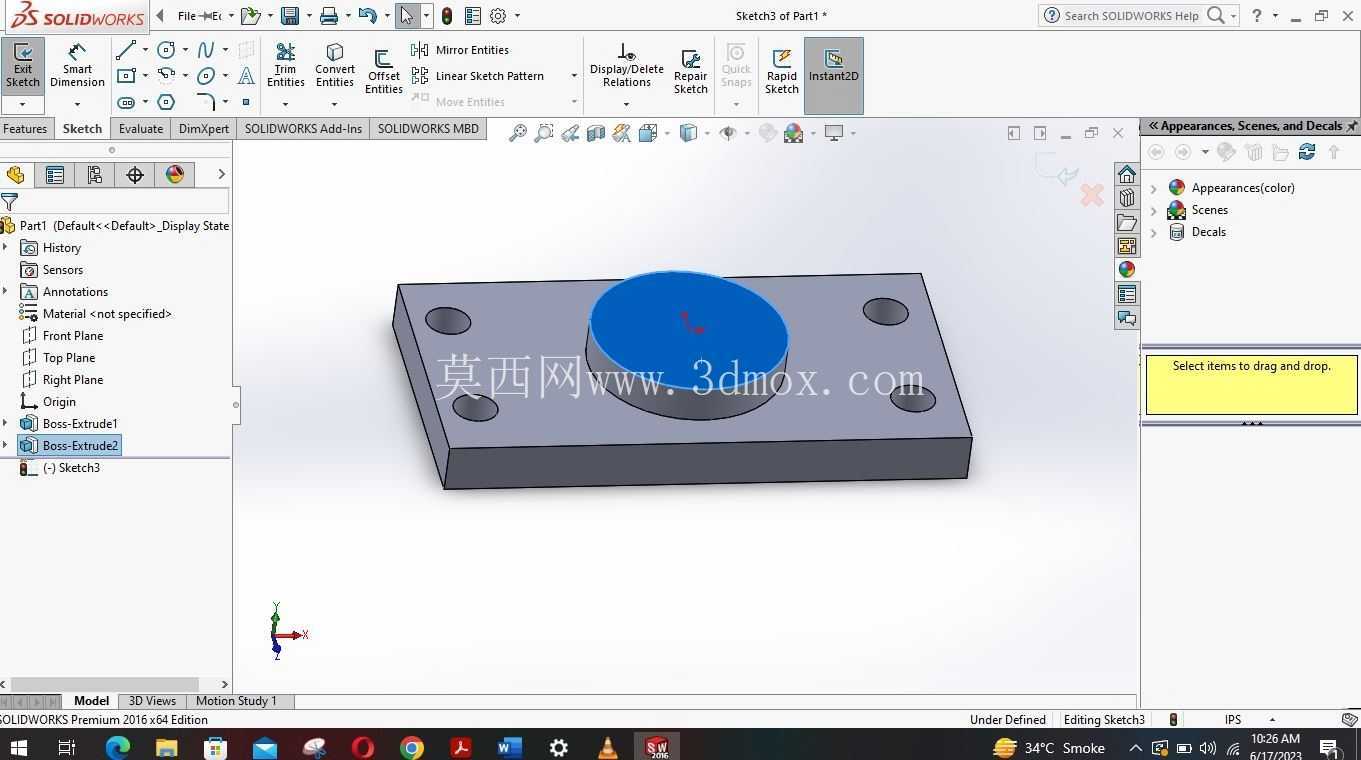Switch to the SOLIDWORKS Add-Ins tab

point(303,129)
